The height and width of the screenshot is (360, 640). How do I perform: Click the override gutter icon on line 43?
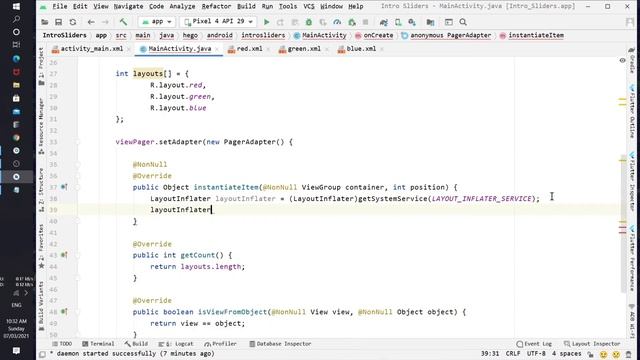coord(64,255)
